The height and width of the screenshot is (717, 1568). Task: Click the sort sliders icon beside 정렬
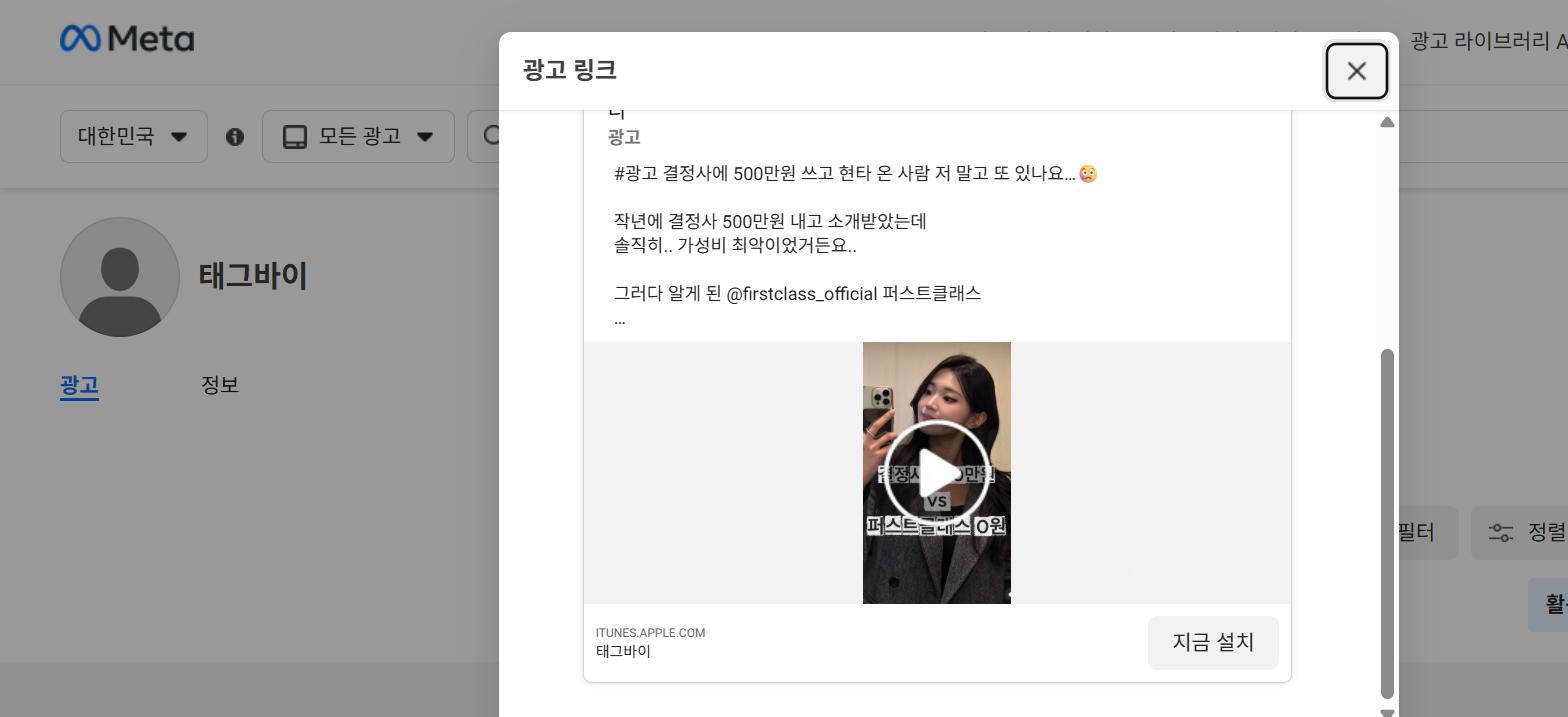tap(1501, 533)
